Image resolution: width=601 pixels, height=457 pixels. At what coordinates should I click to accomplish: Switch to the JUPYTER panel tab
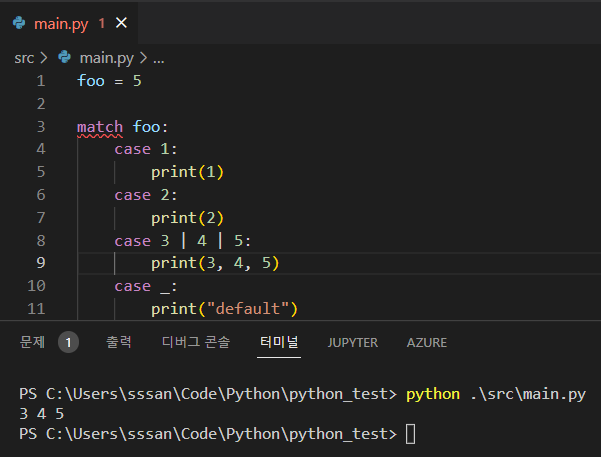click(352, 342)
